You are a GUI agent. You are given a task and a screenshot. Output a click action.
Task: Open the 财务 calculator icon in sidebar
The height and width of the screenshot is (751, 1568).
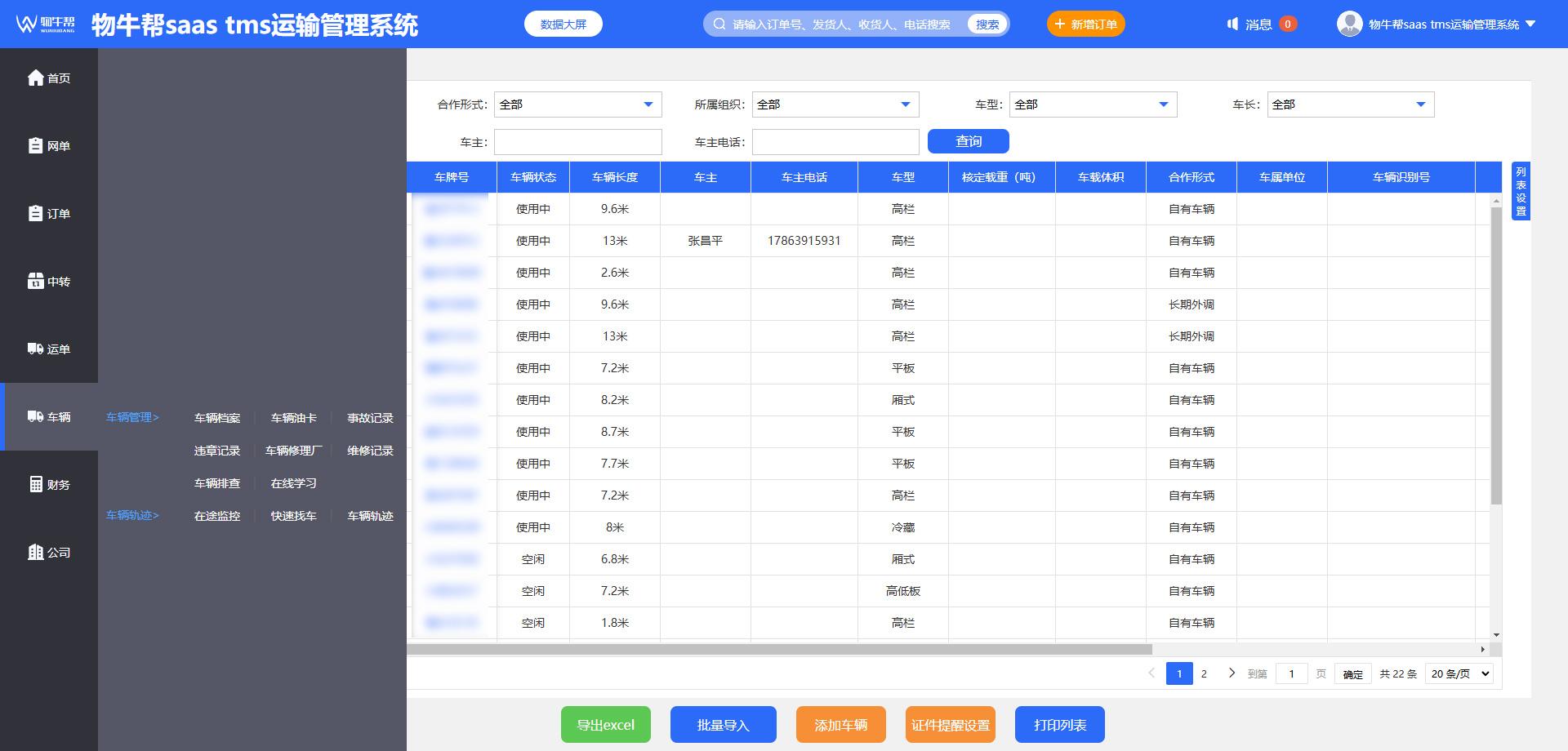click(x=36, y=484)
